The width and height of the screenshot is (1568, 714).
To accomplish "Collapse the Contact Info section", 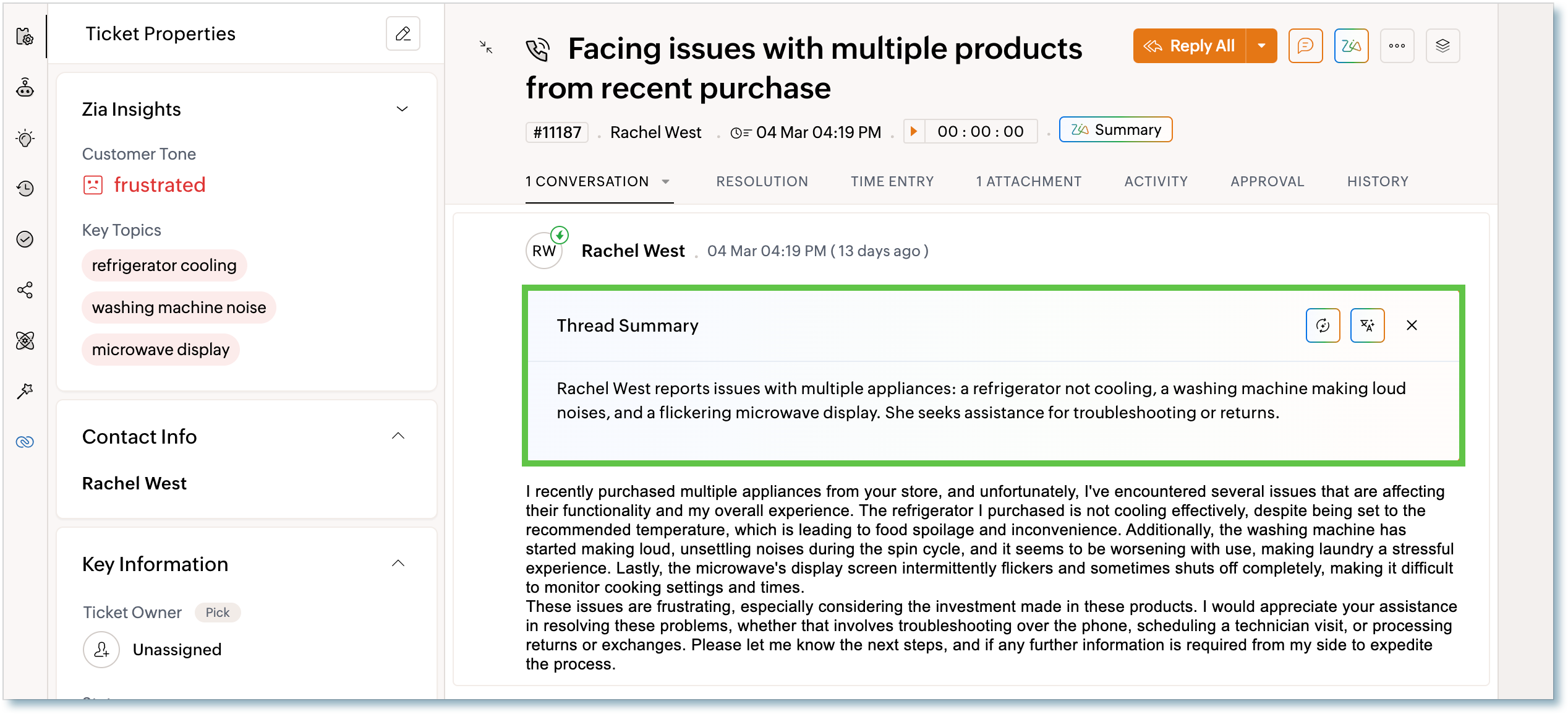I will coord(398,436).
